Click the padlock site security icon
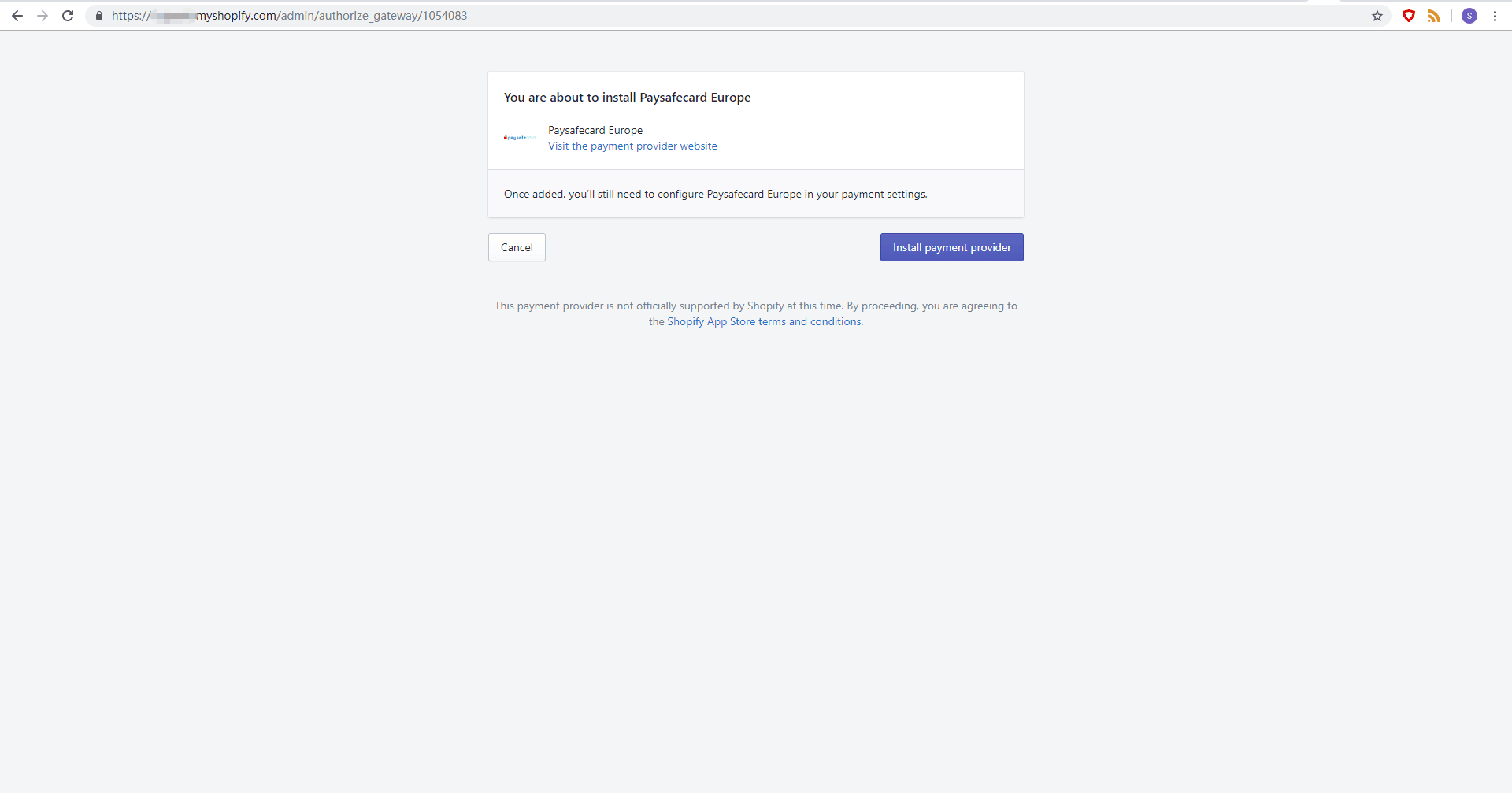The width and height of the screenshot is (1512, 793). click(x=99, y=16)
